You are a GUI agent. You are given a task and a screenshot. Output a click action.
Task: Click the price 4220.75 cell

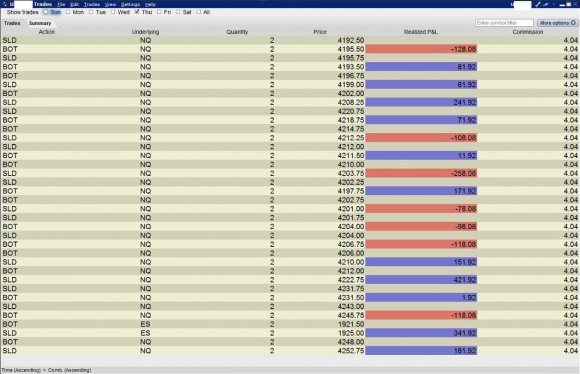click(351, 111)
